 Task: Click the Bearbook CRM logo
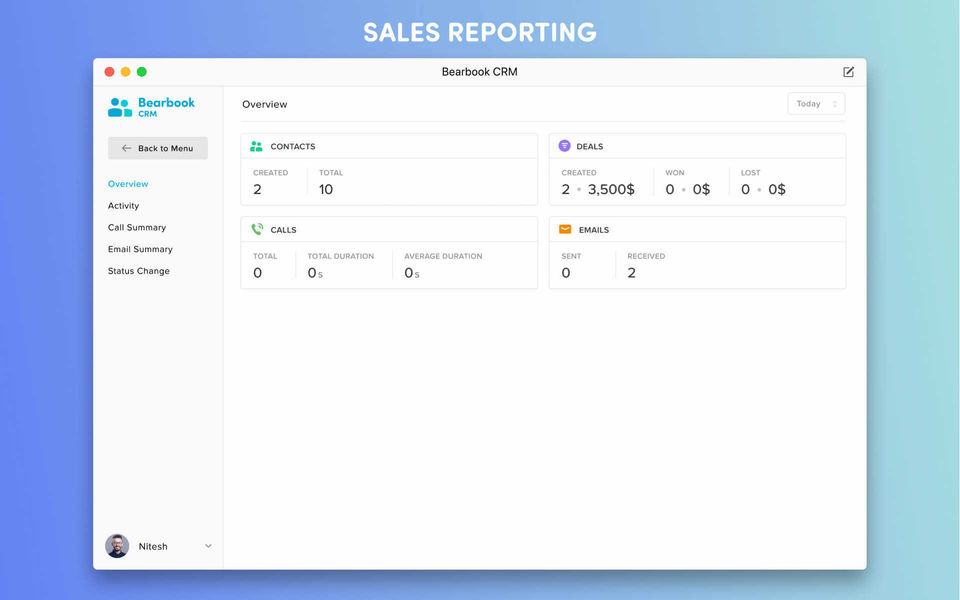click(x=151, y=107)
